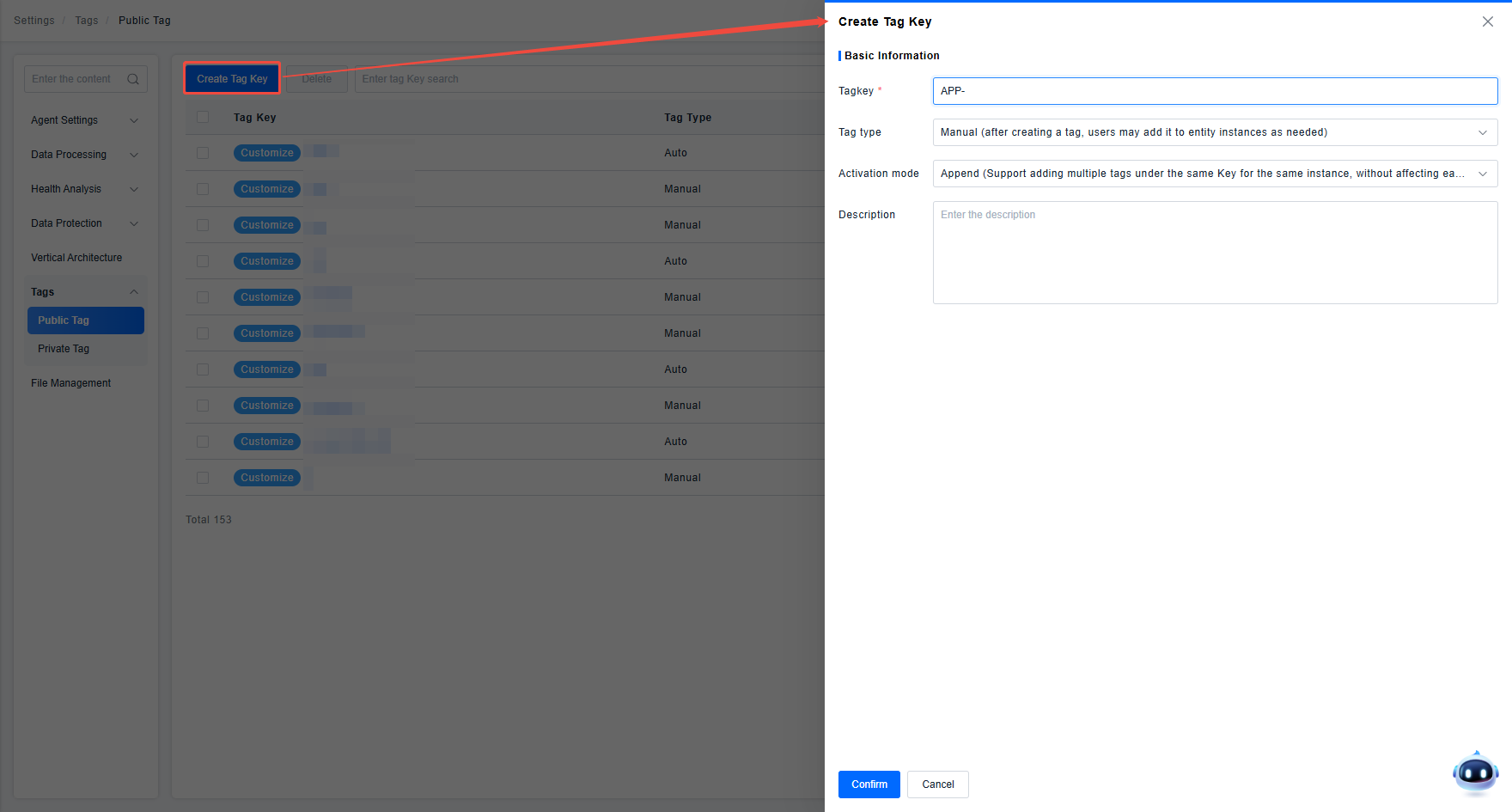
Task: Check the first row's checkbox
Action: (203, 153)
